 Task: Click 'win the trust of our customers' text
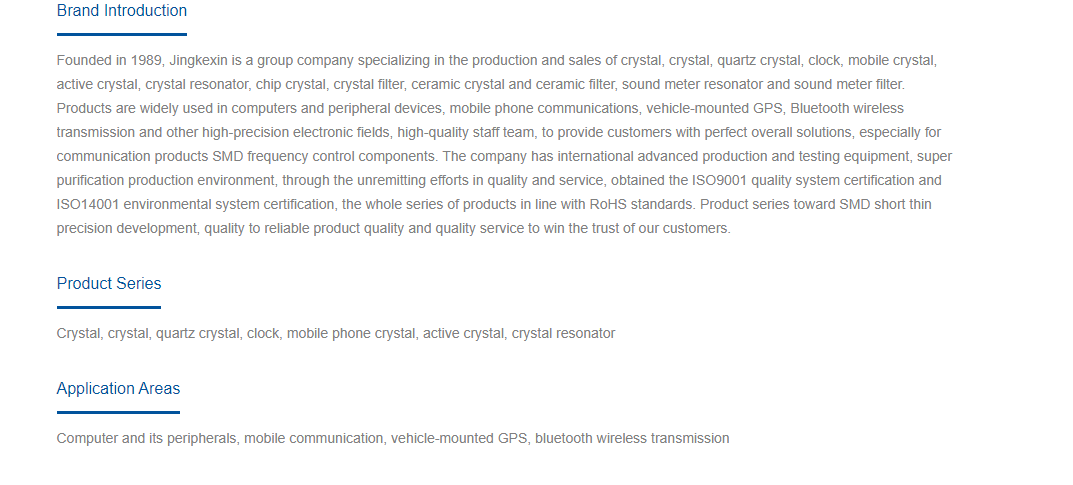636,228
